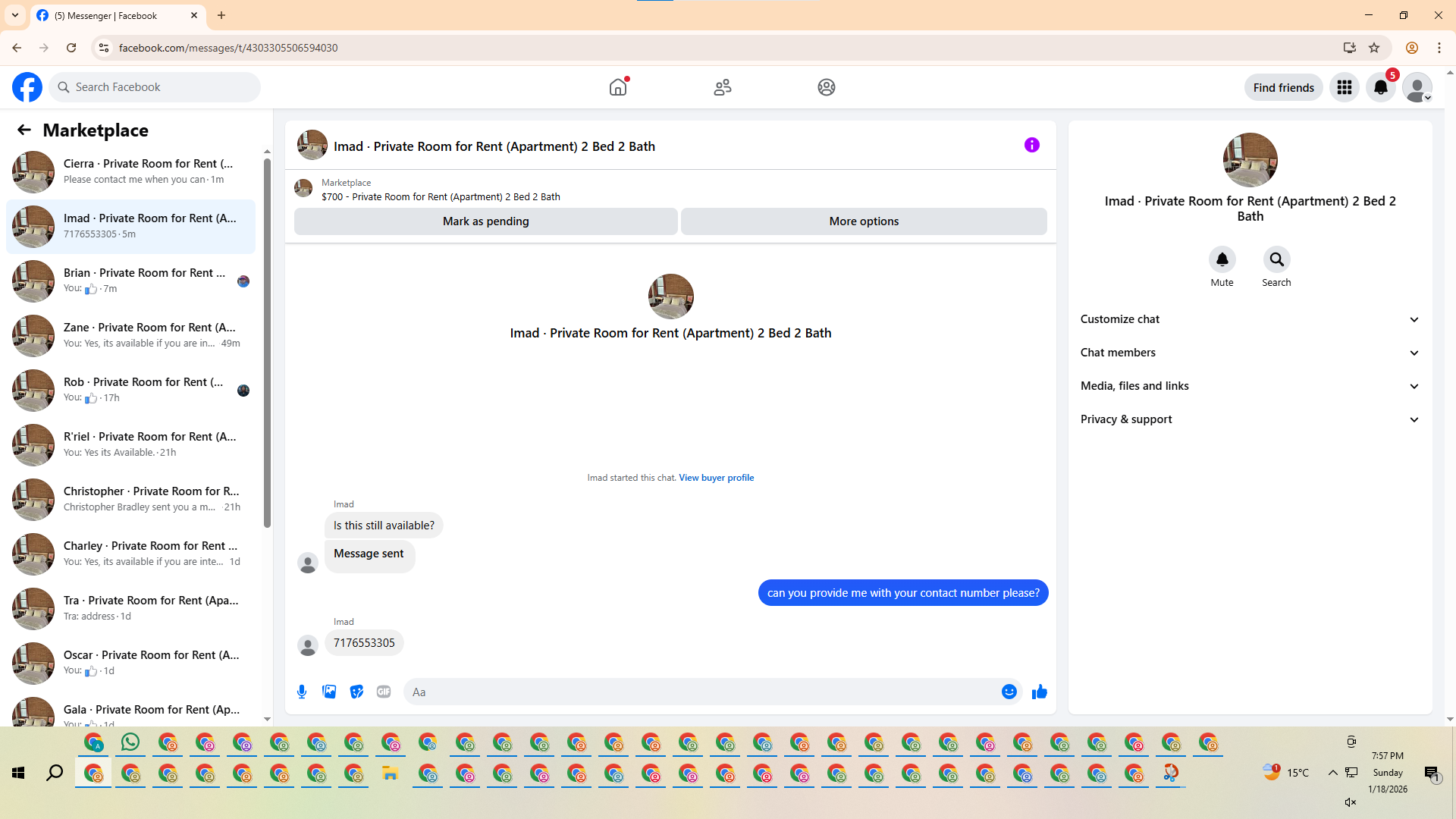Viewport: 1456px width, 819px height.
Task: Go to the Facebook Home tab
Action: point(618,87)
